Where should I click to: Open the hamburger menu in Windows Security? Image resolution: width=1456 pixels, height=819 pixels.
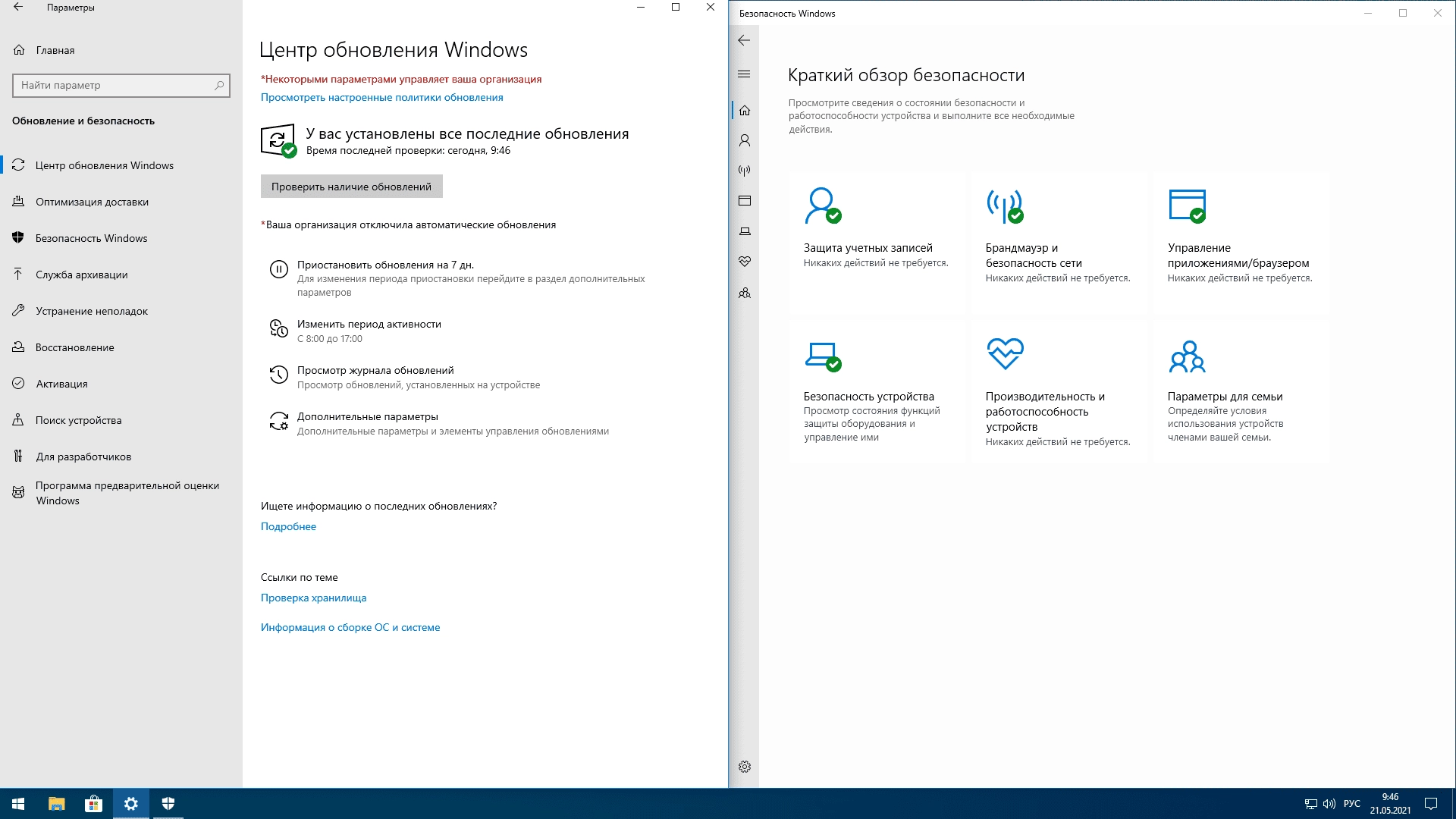[x=744, y=74]
